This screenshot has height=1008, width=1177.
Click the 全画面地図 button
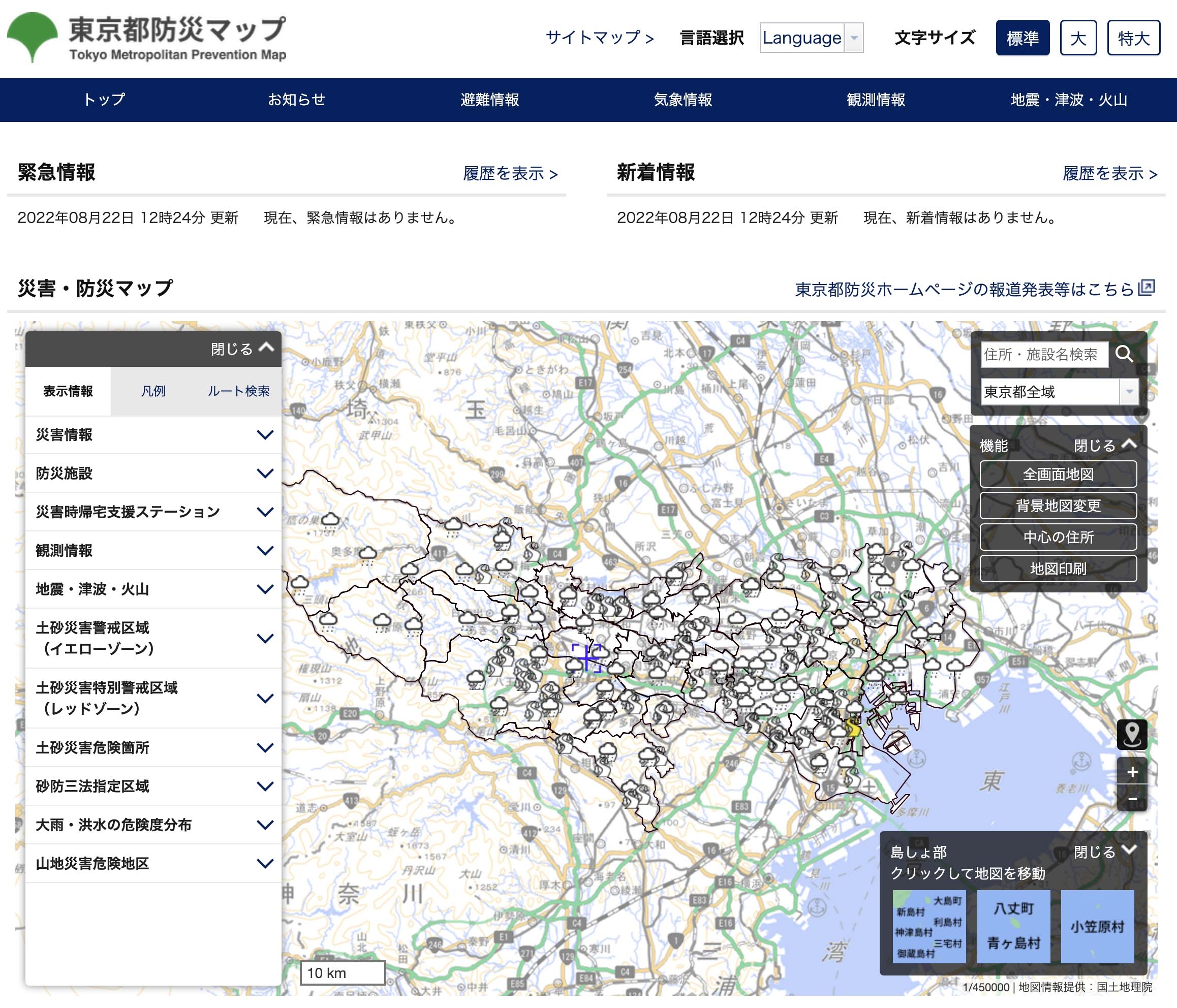tap(1058, 474)
